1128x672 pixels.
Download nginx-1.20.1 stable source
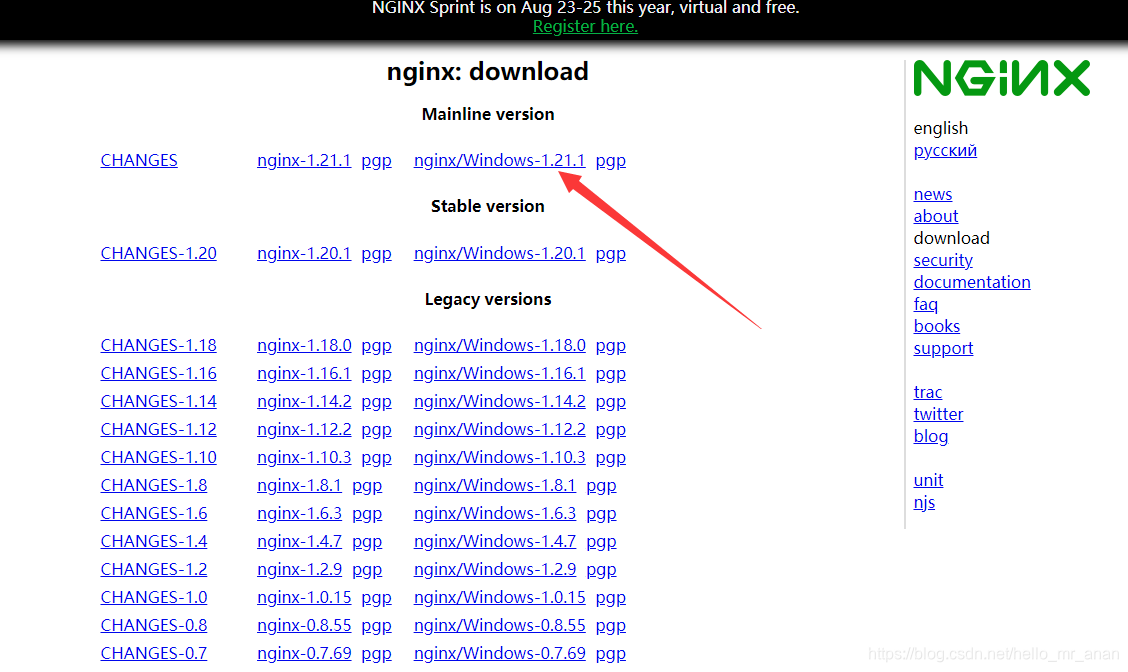[304, 253]
